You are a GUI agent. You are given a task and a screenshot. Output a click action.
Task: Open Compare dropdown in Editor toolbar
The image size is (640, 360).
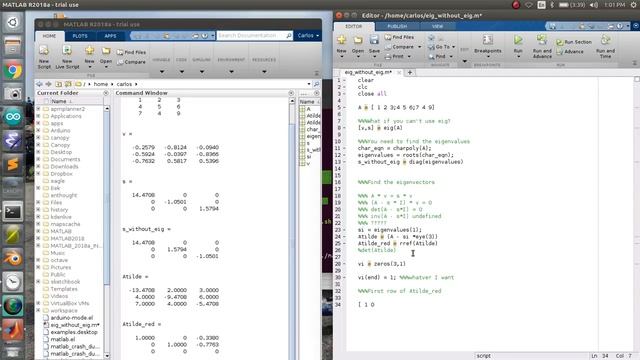coord(420,47)
